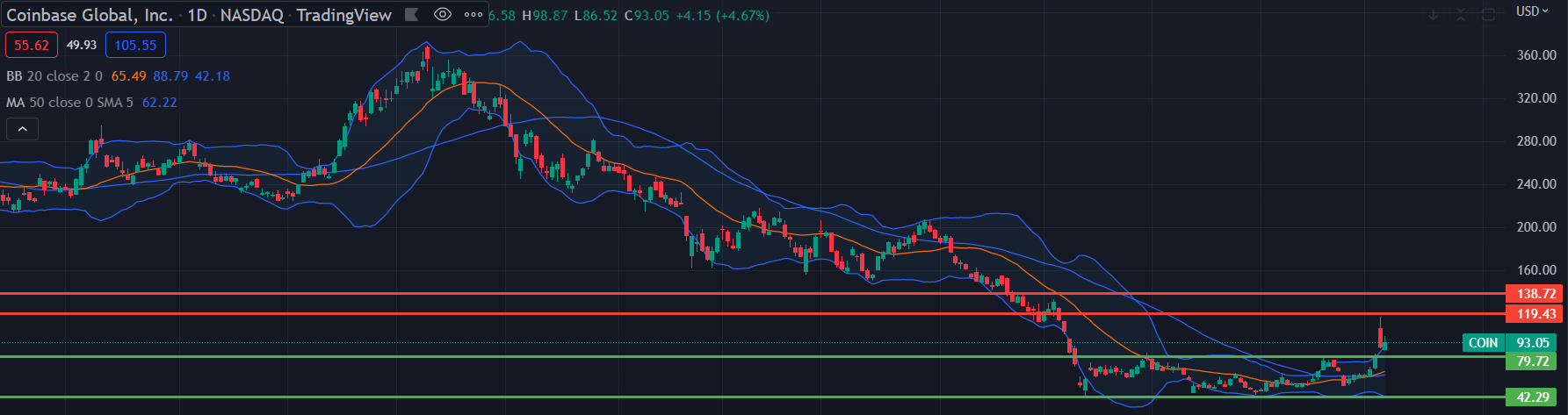This screenshot has height=415, width=1568.
Task: Click the TradingView label in title
Action: (343, 16)
